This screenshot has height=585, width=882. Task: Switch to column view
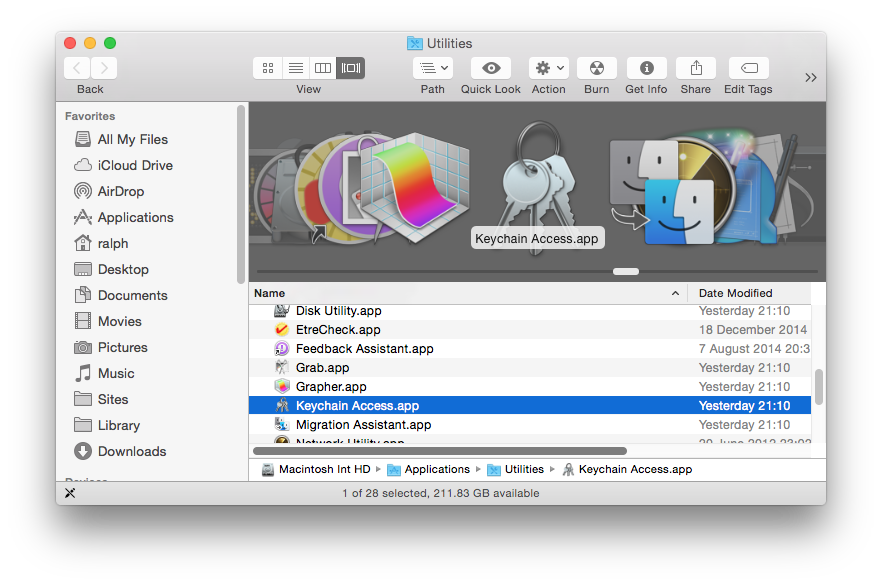tap(323, 68)
